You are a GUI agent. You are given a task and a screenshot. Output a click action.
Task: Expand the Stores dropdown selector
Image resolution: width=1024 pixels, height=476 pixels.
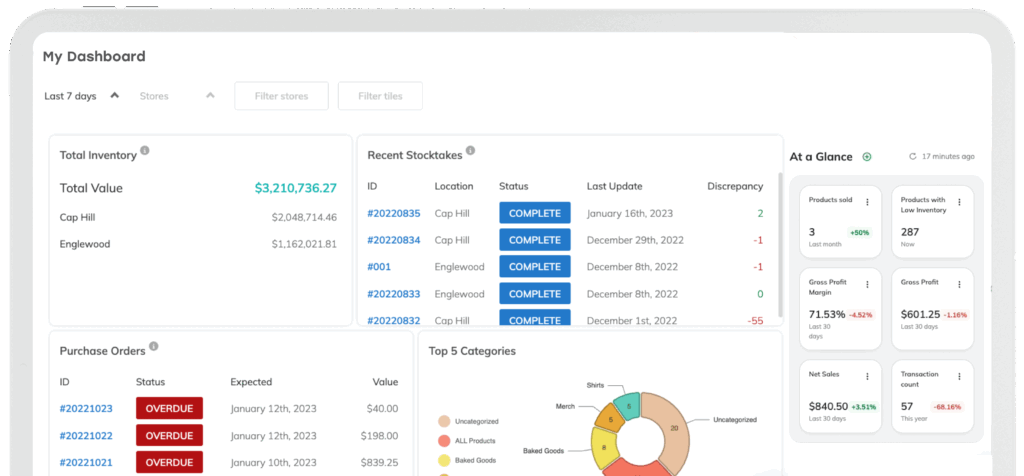tap(210, 96)
